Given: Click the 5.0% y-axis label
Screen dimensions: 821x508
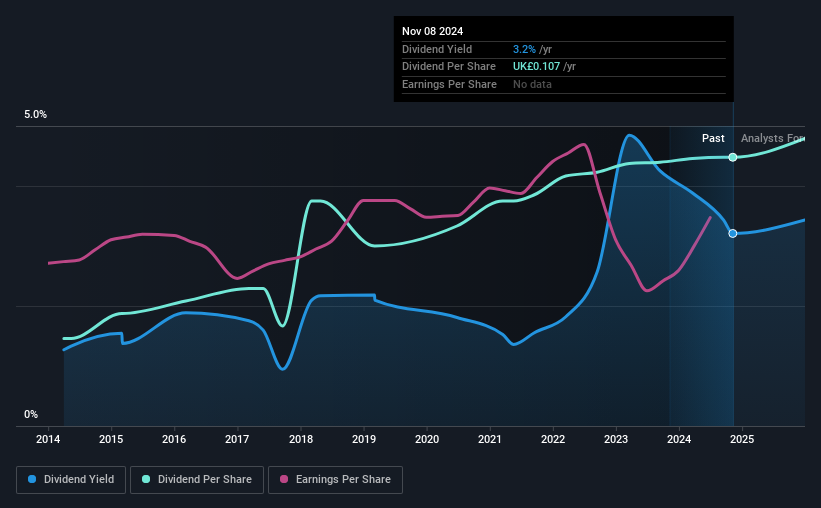Looking at the screenshot, I should [36, 114].
